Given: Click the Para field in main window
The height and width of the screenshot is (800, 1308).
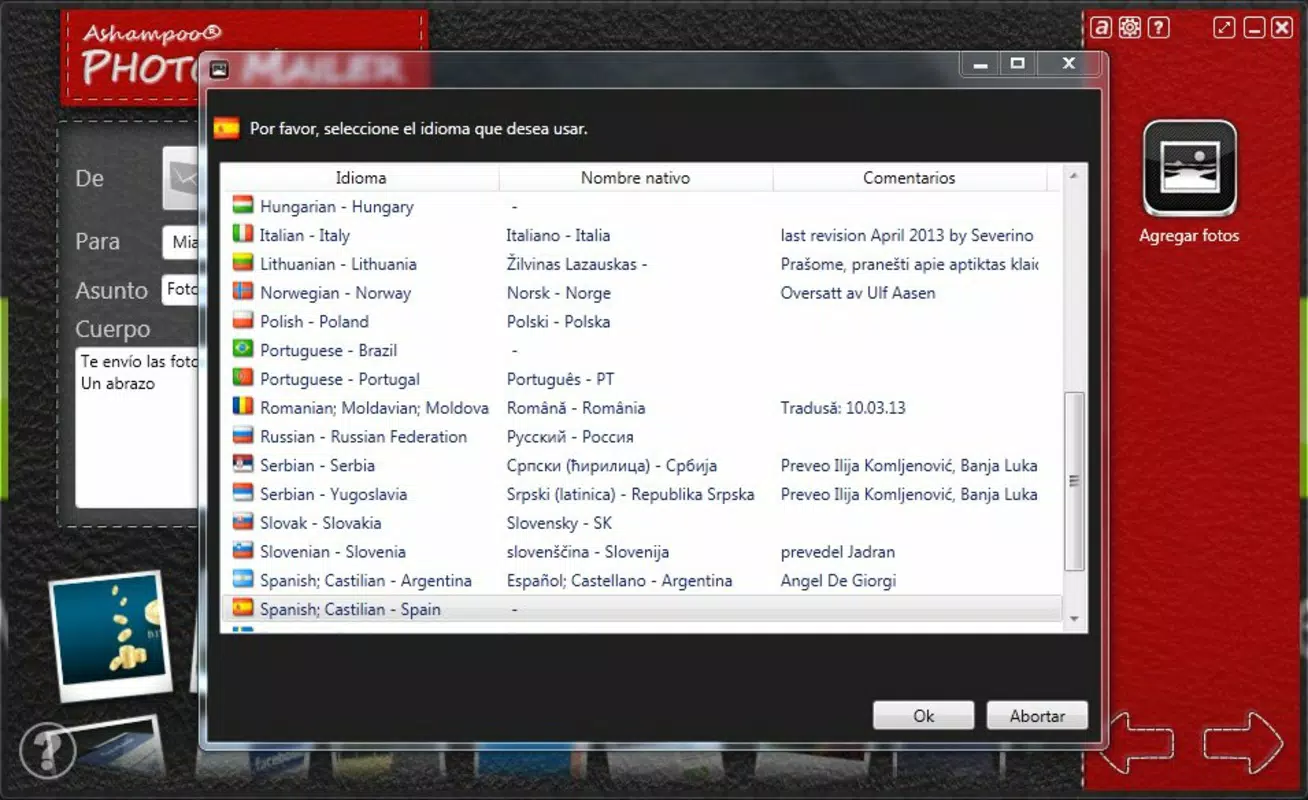Looking at the screenshot, I should point(181,242).
